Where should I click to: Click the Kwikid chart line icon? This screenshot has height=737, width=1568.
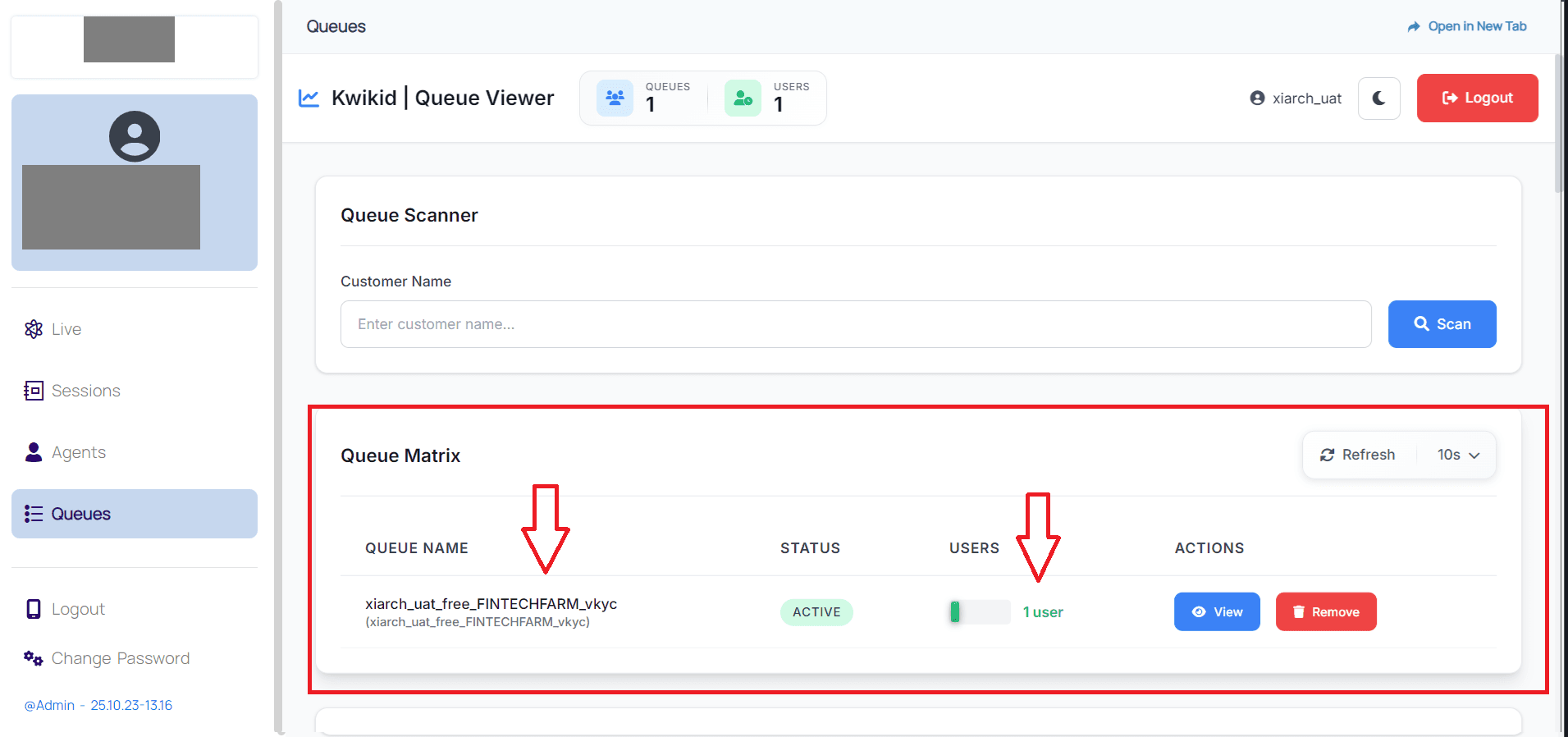click(309, 98)
